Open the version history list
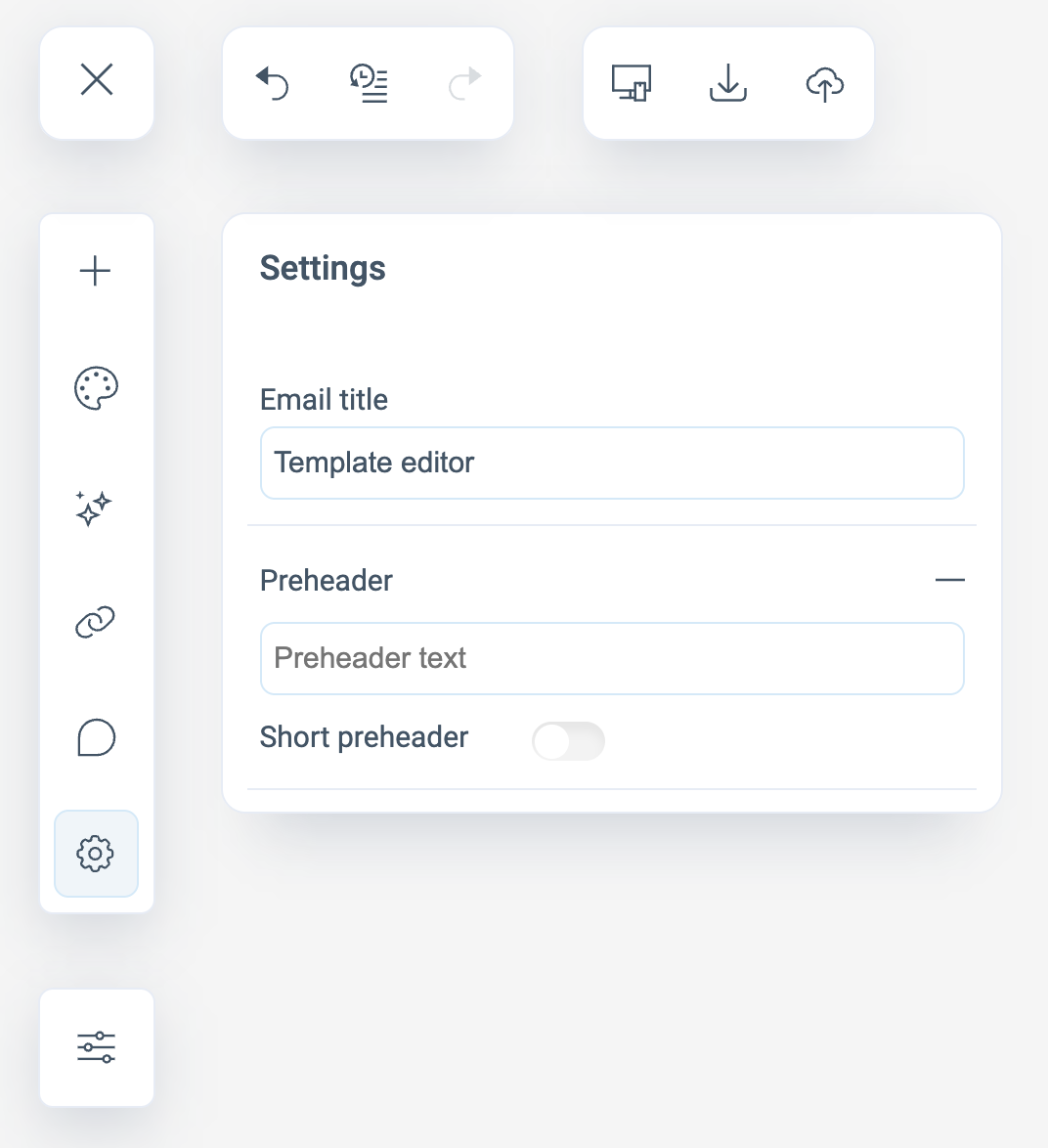This screenshot has height=1148, width=1048. pos(369,83)
